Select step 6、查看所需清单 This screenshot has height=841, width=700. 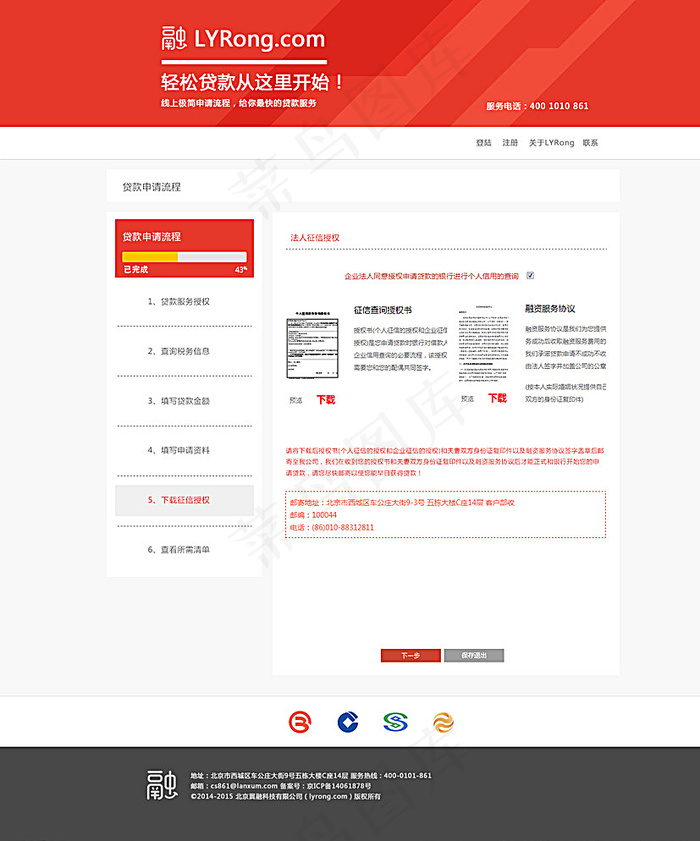pyautogui.click(x=179, y=549)
